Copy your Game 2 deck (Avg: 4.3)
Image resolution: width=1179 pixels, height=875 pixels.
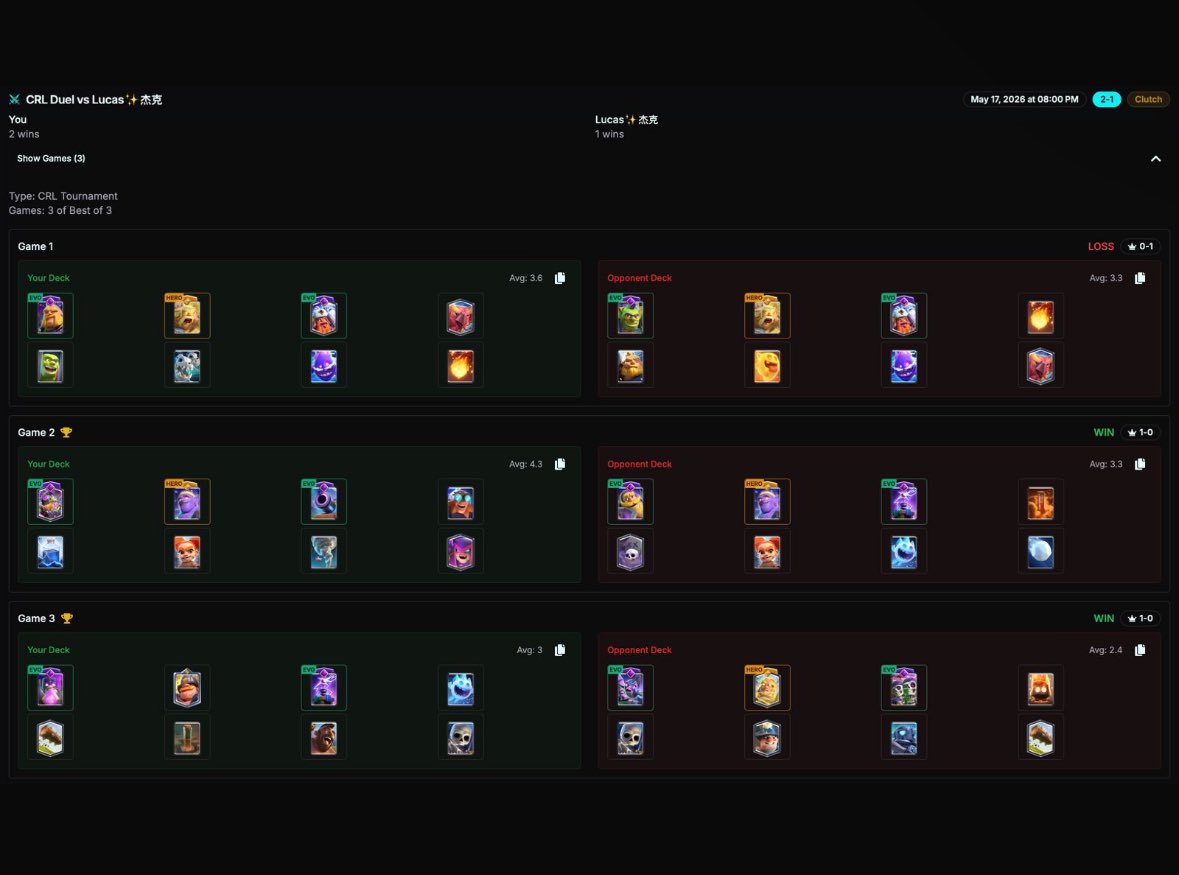[560, 464]
